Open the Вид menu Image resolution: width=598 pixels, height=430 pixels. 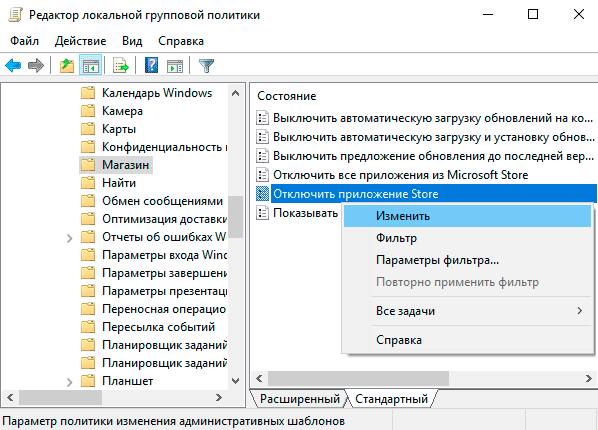[132, 41]
